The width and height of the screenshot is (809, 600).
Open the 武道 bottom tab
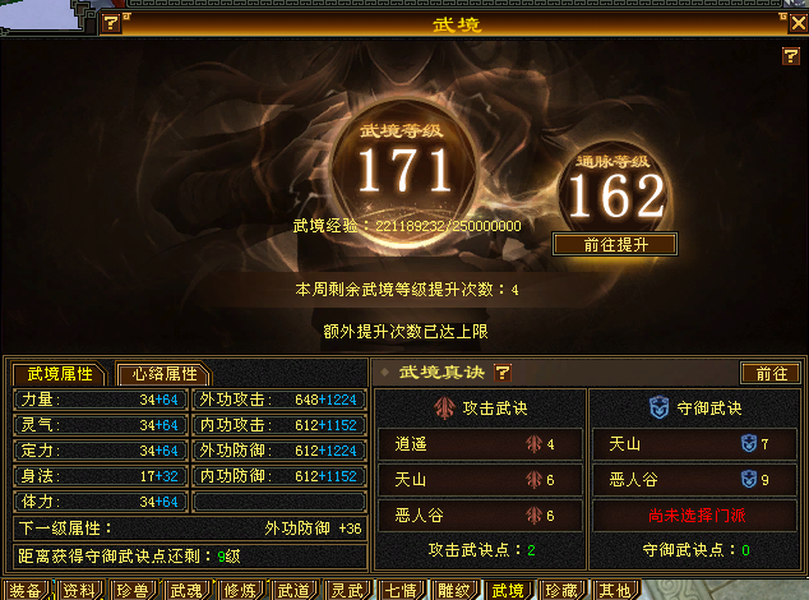tap(294, 590)
